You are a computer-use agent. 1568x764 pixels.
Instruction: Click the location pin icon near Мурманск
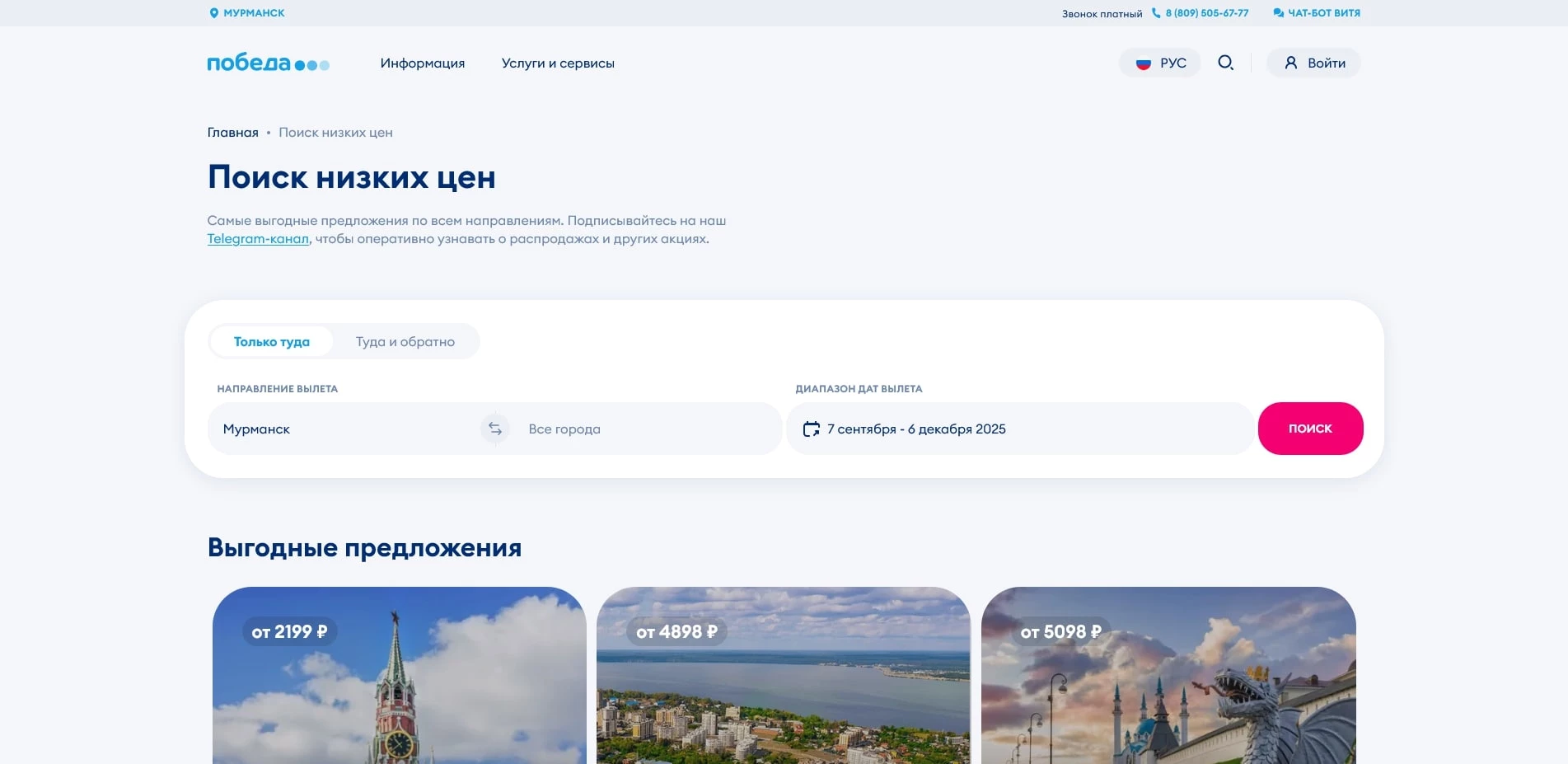tap(213, 12)
